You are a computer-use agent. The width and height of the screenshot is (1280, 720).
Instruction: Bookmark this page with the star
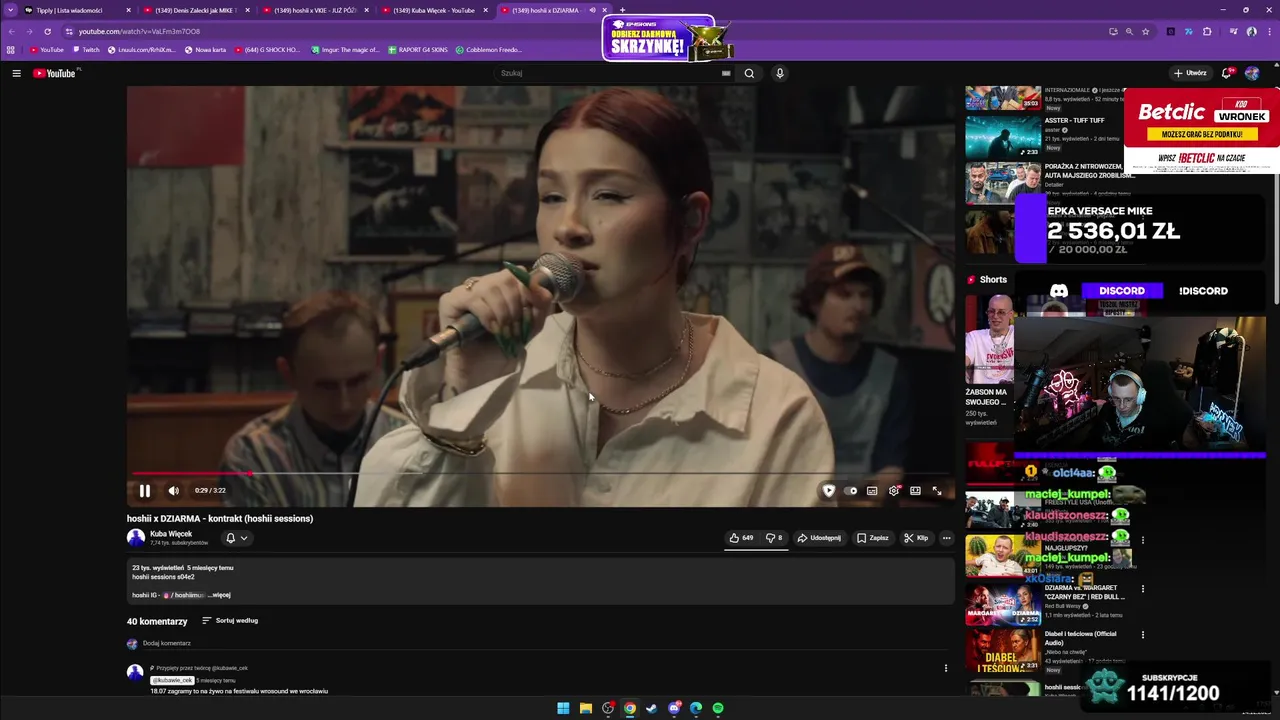pos(1146,31)
